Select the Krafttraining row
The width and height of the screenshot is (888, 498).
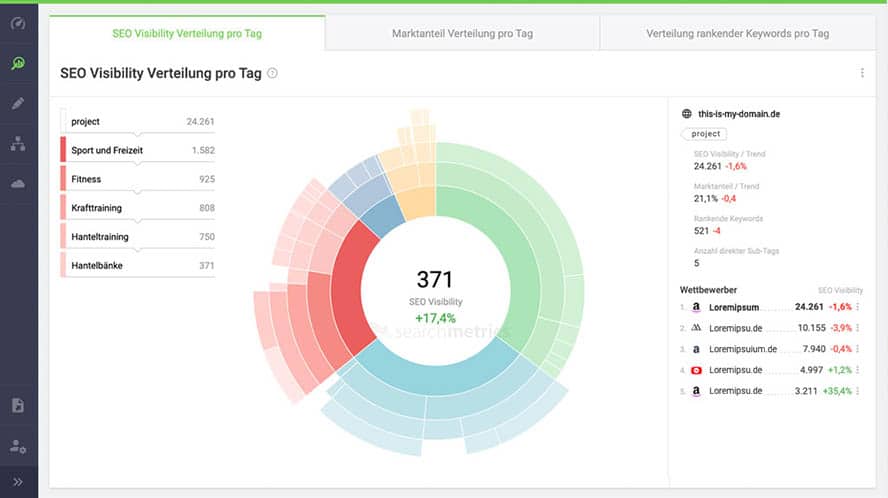138,208
